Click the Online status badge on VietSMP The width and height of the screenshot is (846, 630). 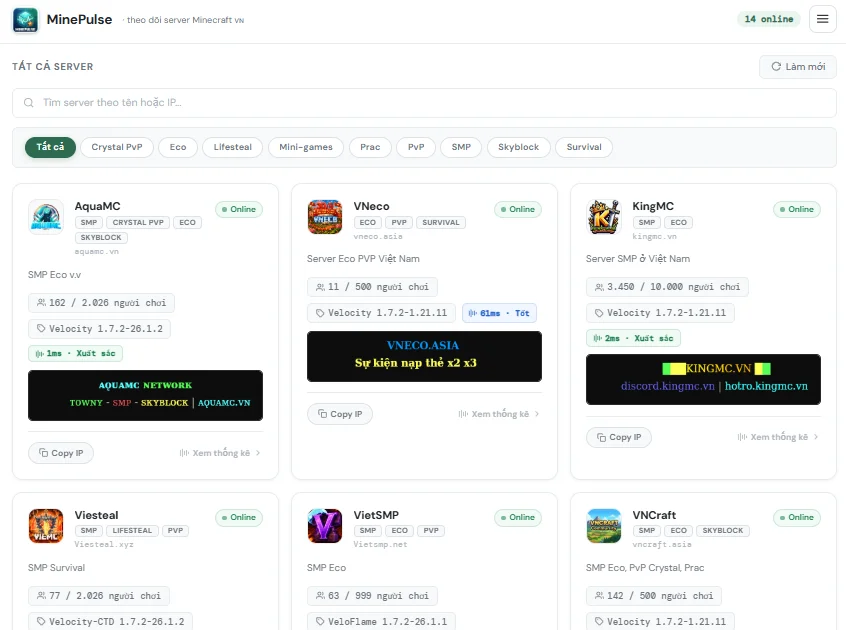click(x=518, y=518)
